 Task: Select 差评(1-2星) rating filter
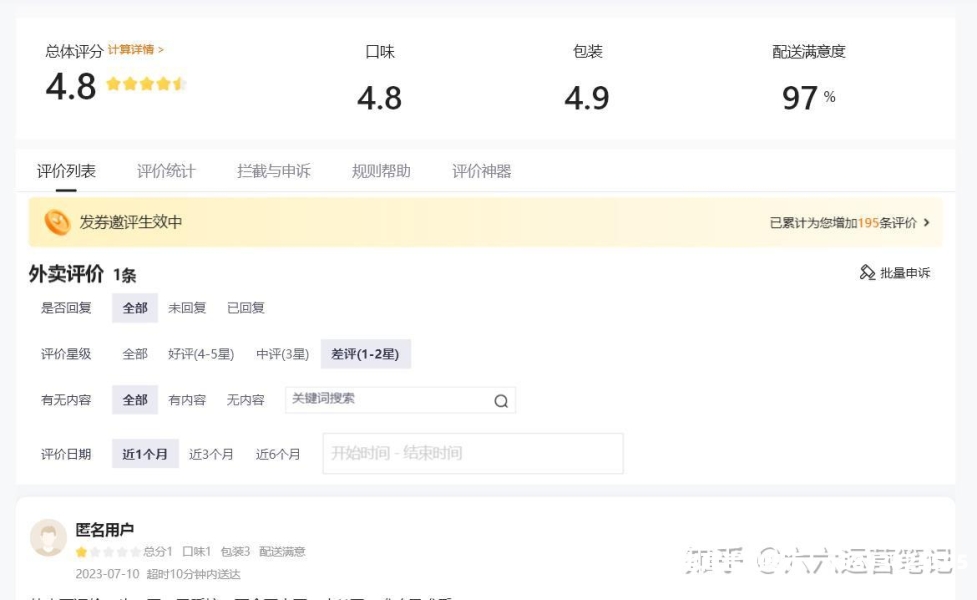[x=366, y=354]
